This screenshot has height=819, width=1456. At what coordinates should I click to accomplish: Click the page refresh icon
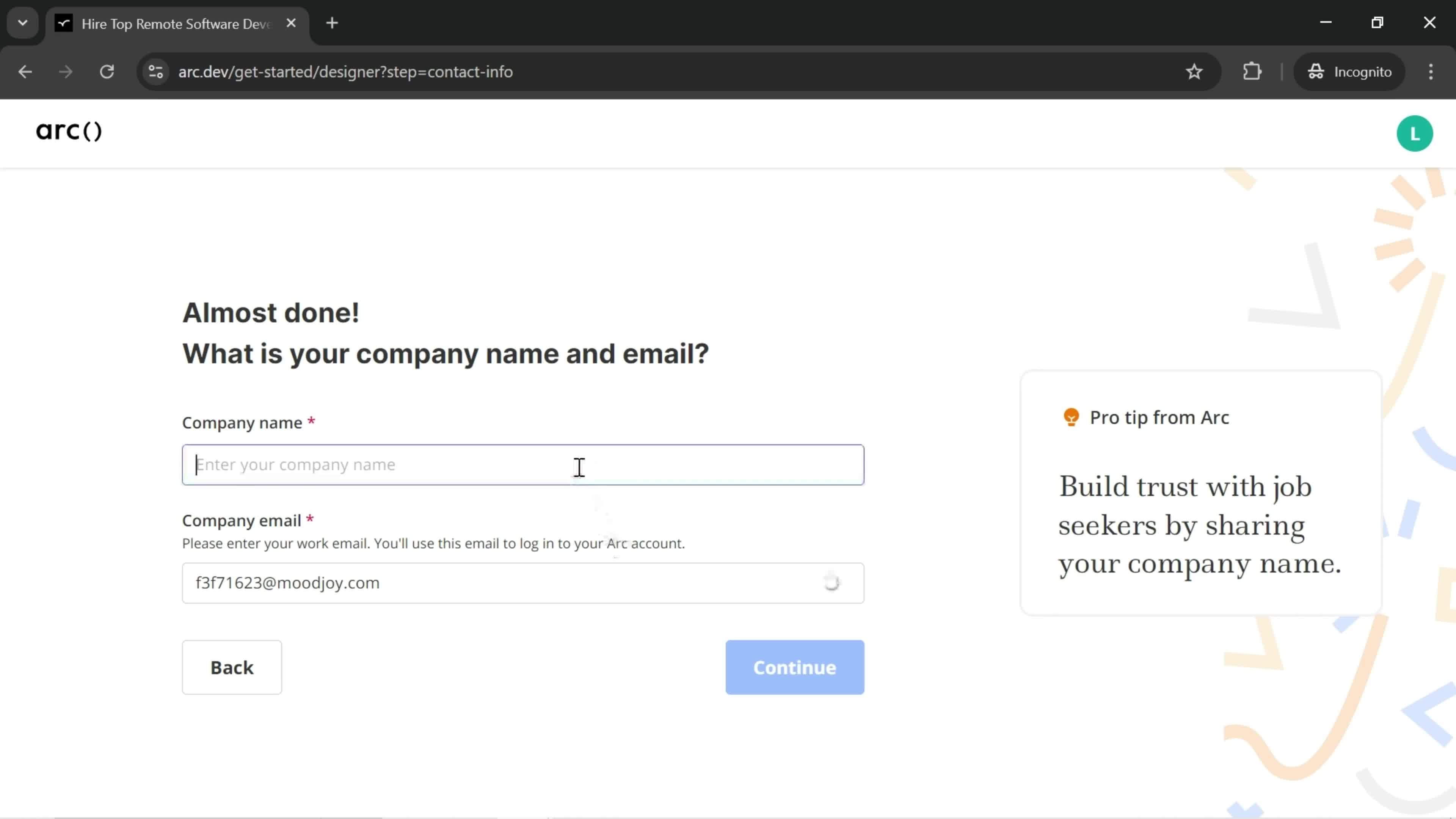(x=106, y=71)
